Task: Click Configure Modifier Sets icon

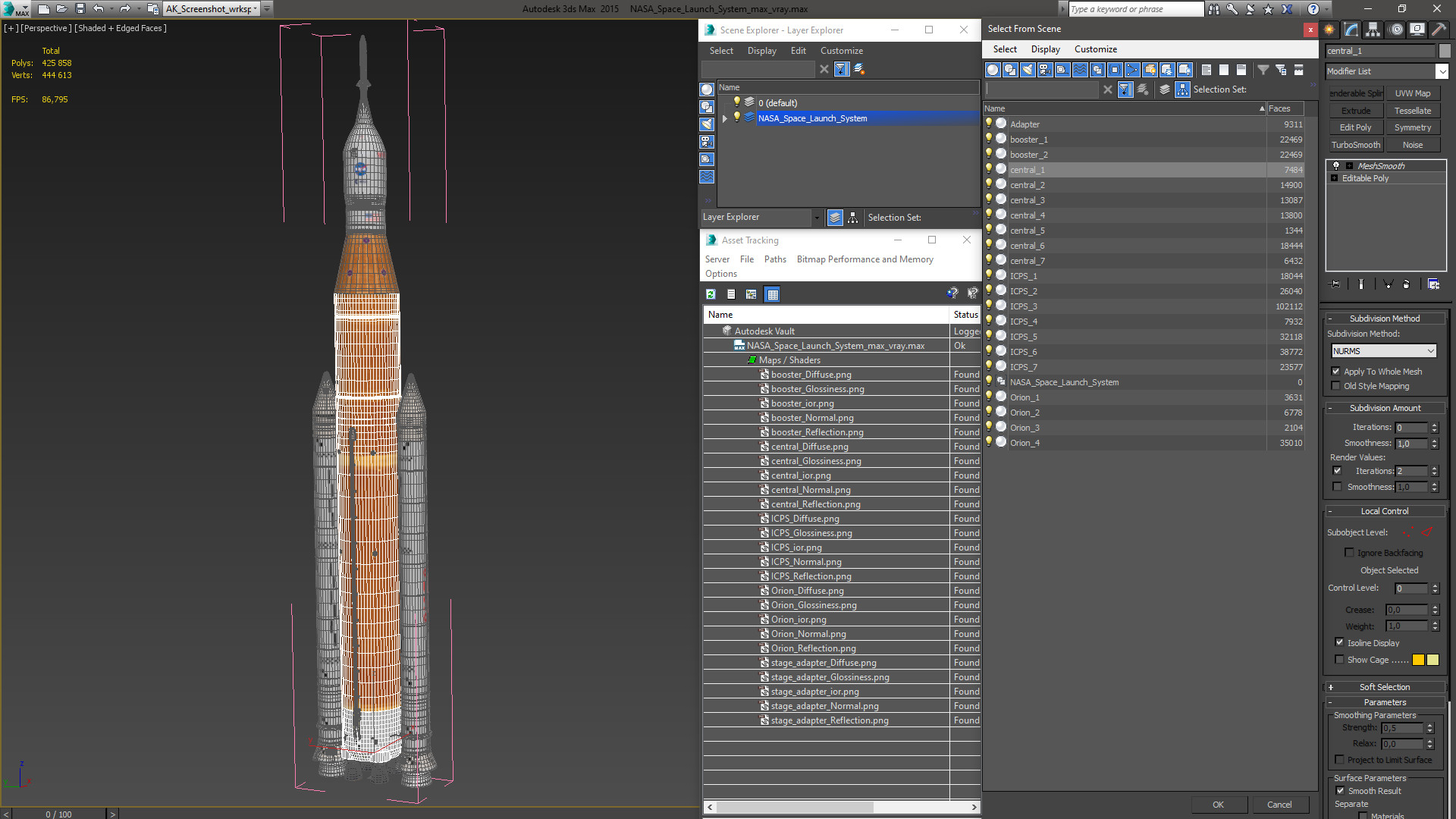Action: coord(1433,284)
